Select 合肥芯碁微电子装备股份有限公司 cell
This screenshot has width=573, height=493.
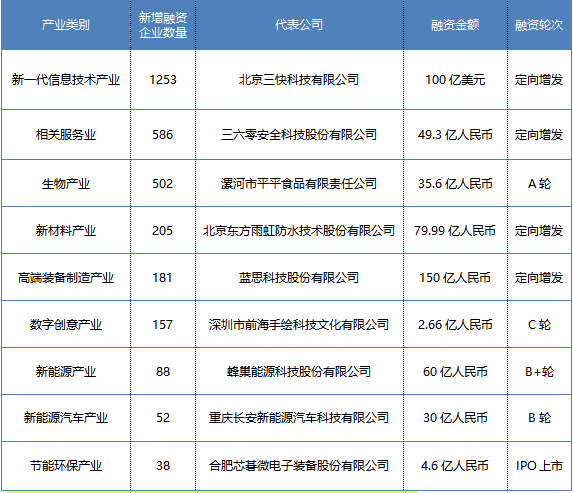299,466
